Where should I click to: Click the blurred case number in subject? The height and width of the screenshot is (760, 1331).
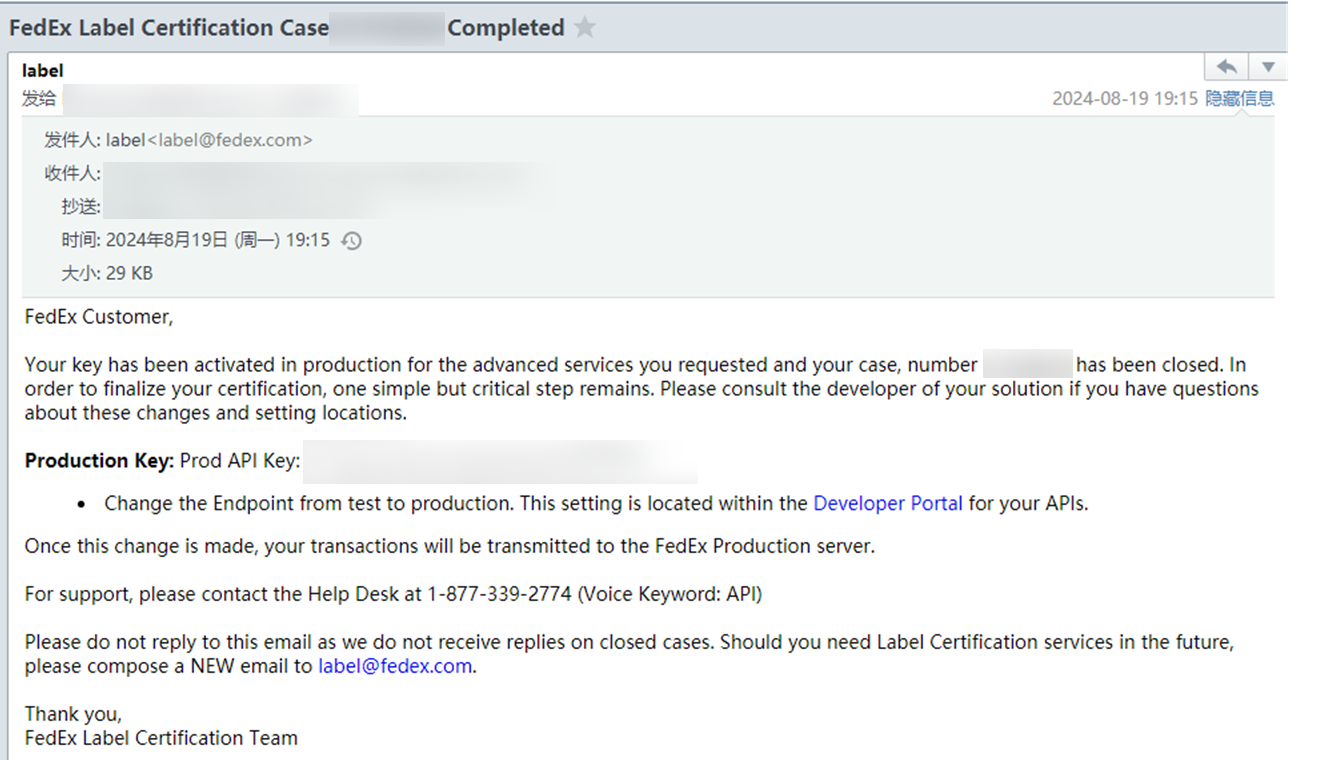(x=387, y=28)
